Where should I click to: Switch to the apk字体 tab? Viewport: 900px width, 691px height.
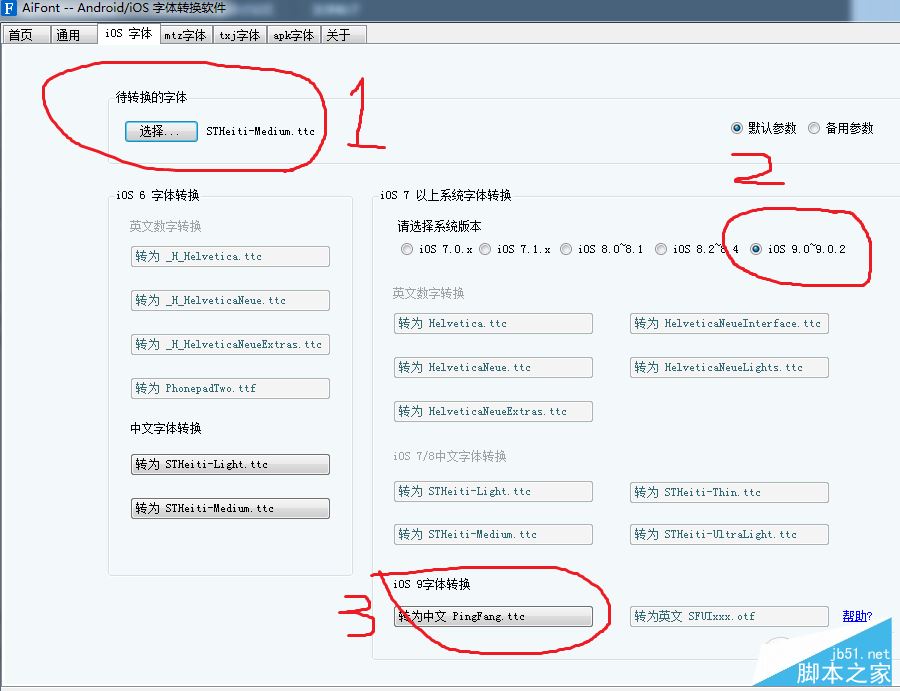[x=293, y=33]
